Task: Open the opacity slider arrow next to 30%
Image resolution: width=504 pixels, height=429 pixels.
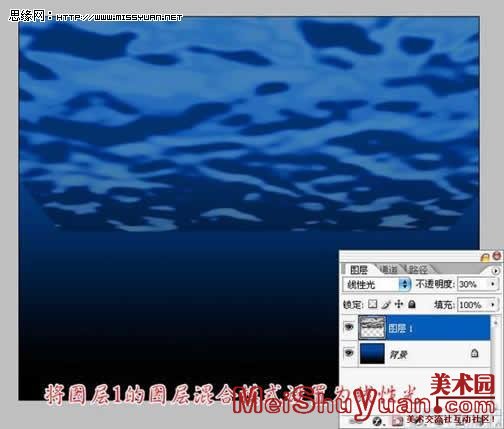Action: tap(493, 284)
